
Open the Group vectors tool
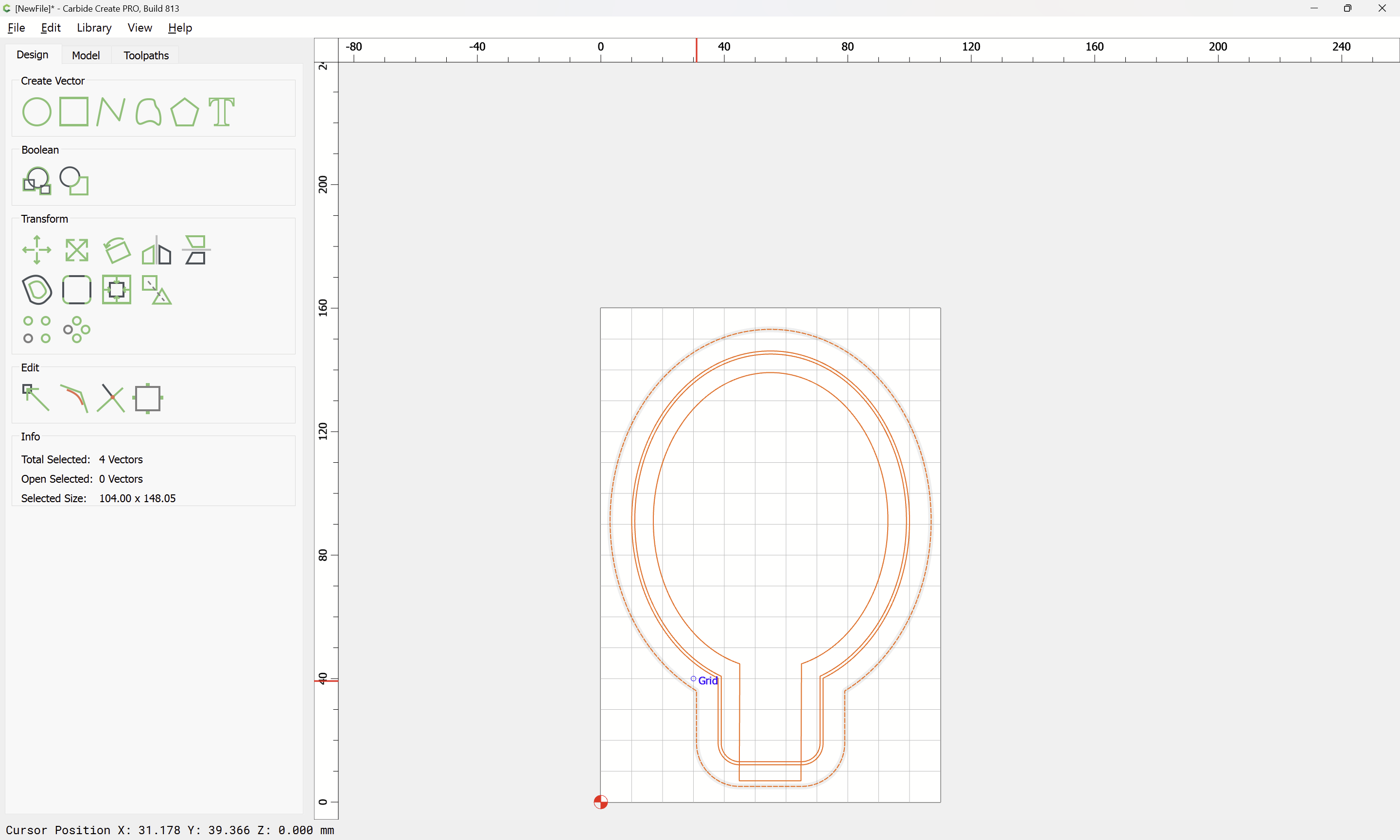pos(156,289)
